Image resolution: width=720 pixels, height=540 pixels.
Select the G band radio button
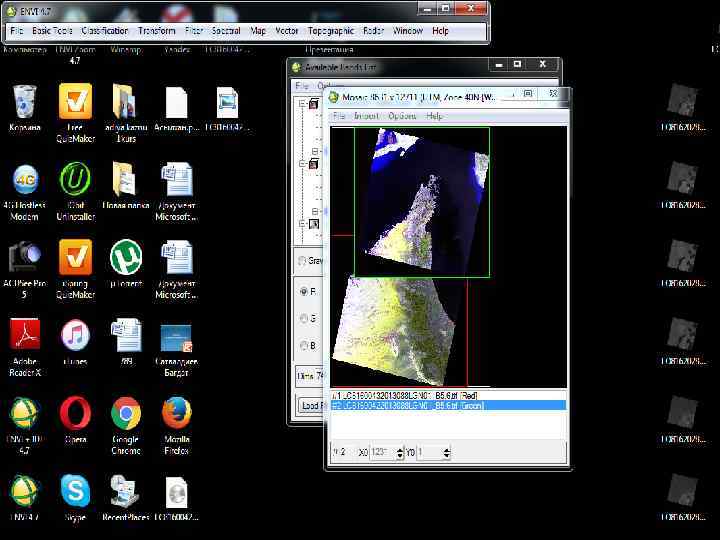[304, 318]
